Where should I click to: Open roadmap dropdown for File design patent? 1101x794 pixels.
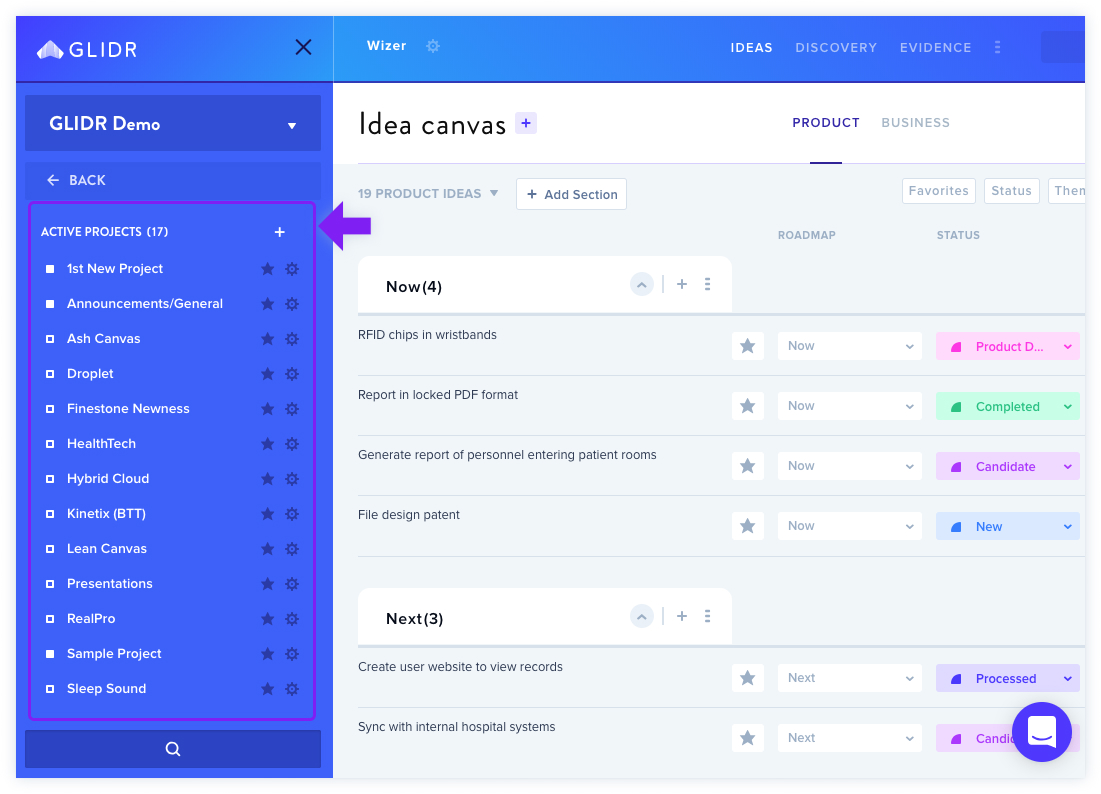click(x=850, y=526)
